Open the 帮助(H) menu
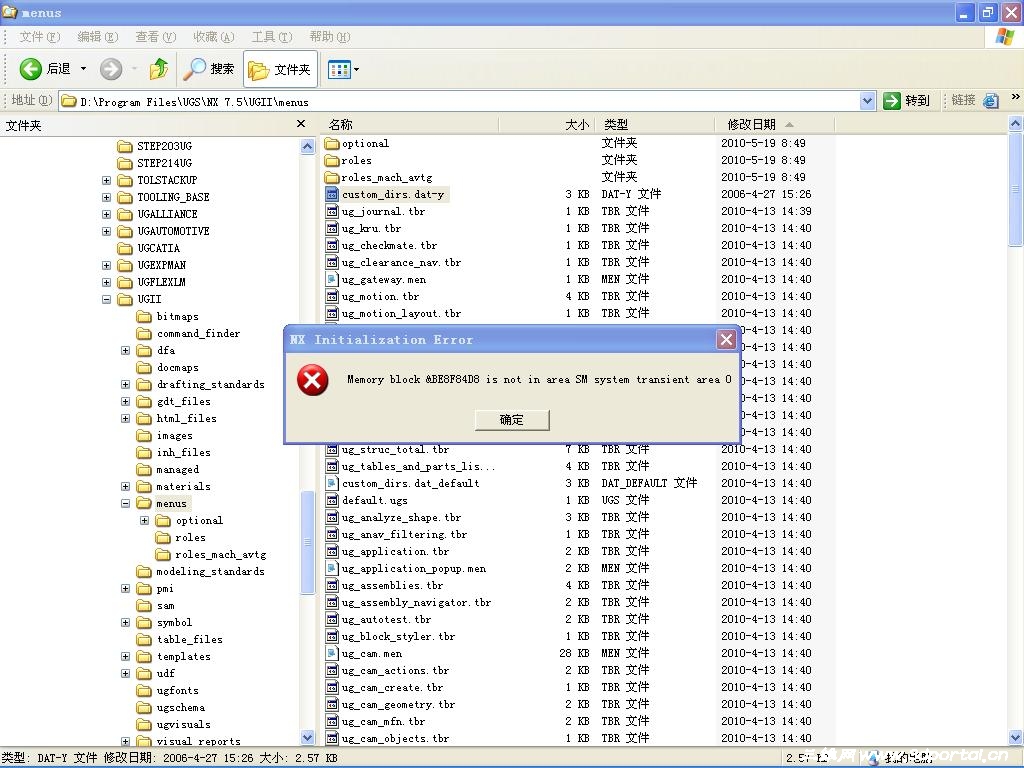Viewport: 1024px width, 768px height. [x=330, y=37]
